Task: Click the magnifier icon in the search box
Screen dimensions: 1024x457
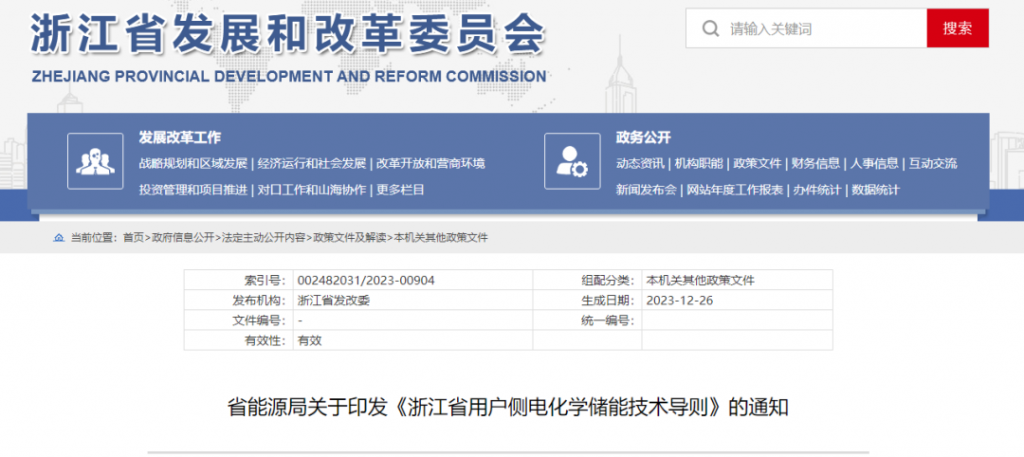Action: pos(710,28)
